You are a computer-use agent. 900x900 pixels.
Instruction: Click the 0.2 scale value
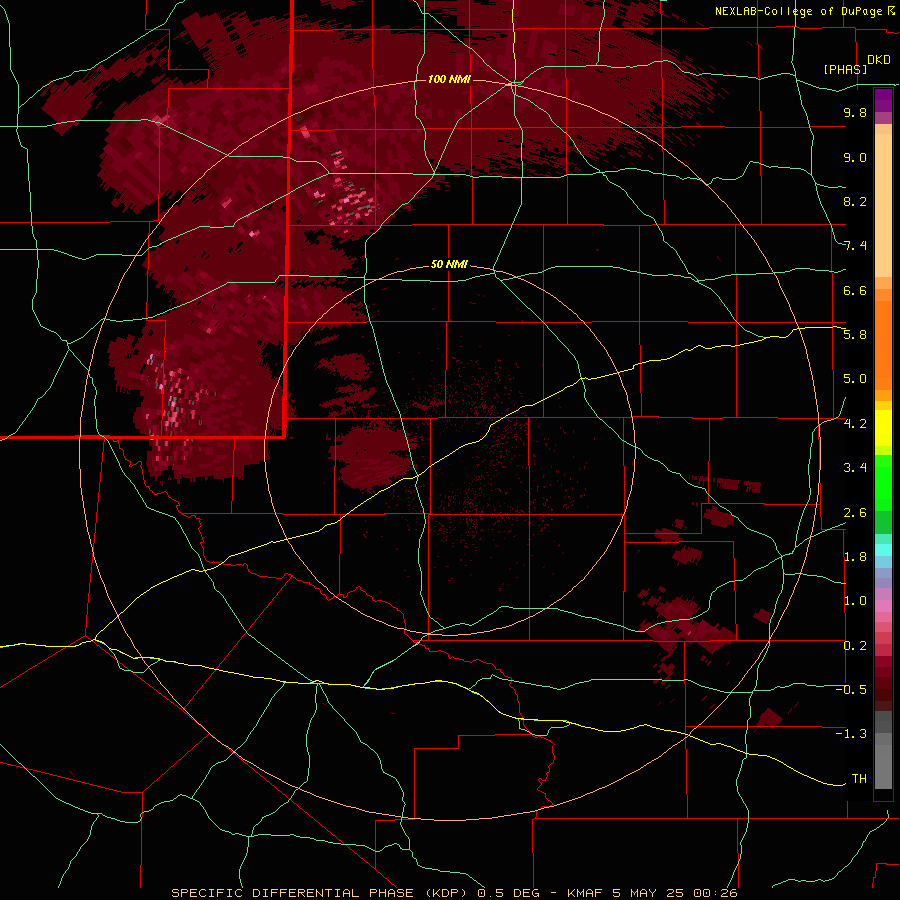[855, 646]
